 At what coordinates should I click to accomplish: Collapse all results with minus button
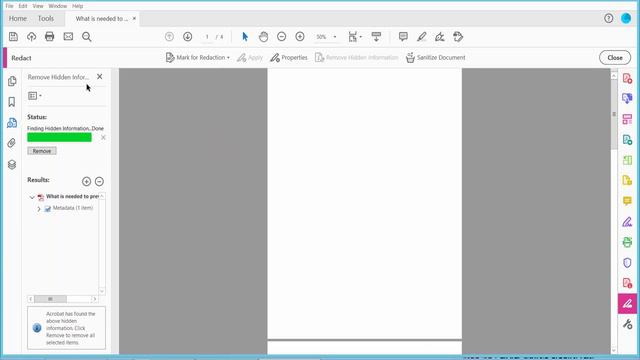pyautogui.click(x=99, y=181)
